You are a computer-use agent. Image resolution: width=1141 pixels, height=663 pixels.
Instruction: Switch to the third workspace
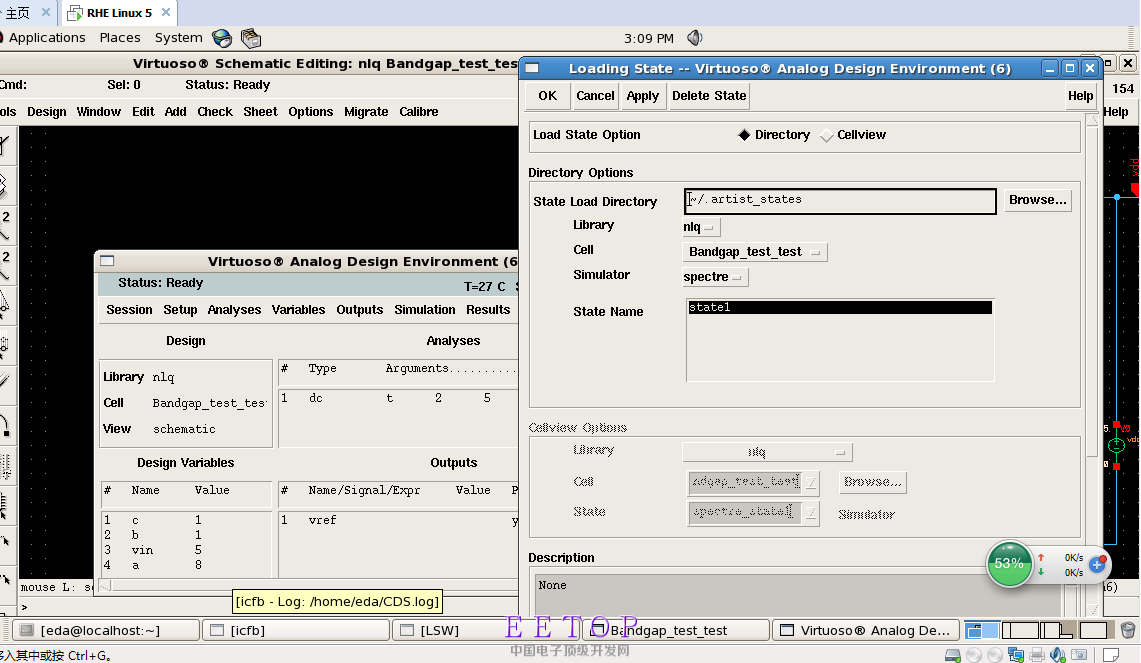click(1057, 630)
